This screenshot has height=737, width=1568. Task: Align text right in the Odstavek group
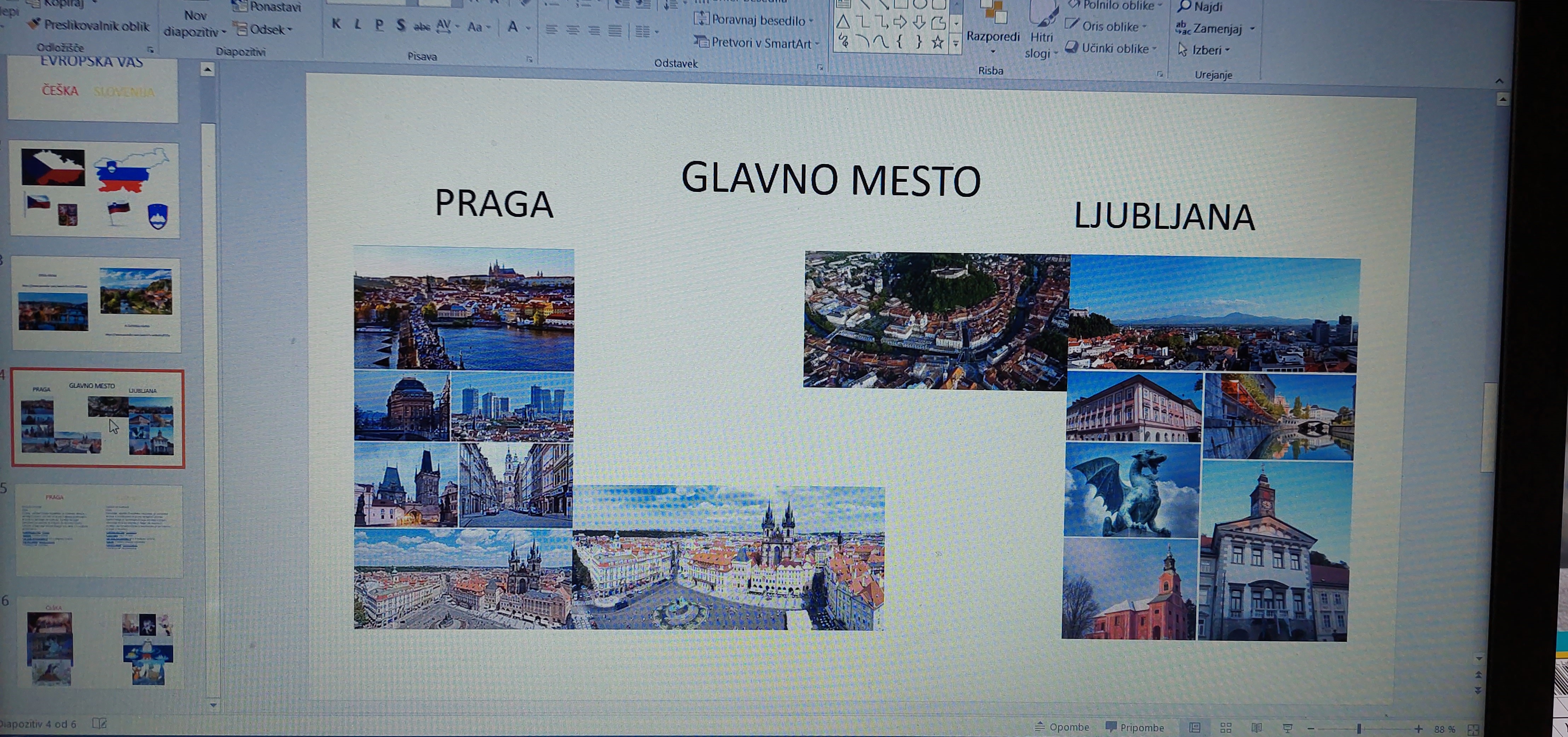pyautogui.click(x=594, y=30)
